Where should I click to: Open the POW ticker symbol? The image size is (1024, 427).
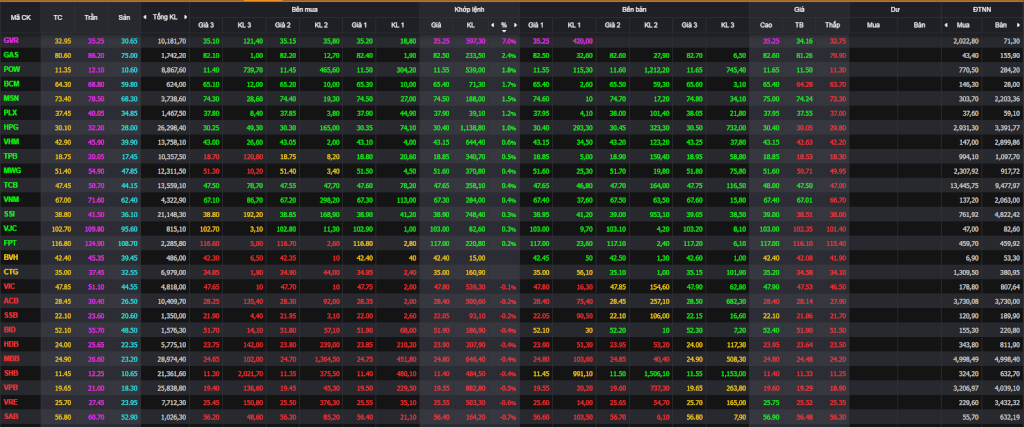tap(11, 69)
